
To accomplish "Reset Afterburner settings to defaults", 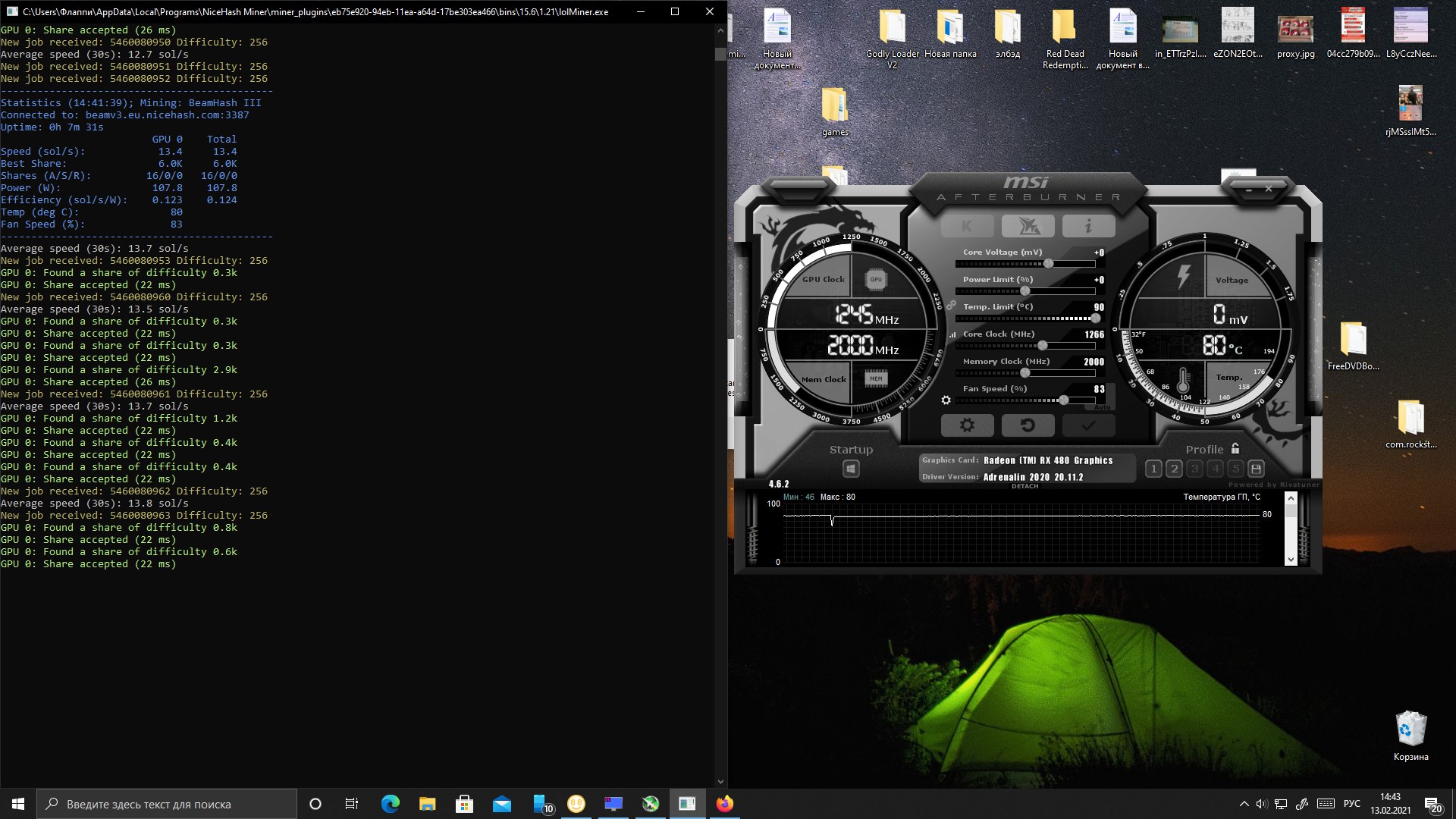I will 1028,425.
